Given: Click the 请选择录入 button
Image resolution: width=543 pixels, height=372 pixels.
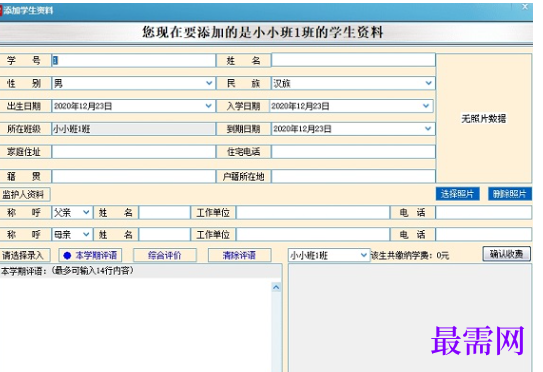Looking at the screenshot, I should (24, 255).
